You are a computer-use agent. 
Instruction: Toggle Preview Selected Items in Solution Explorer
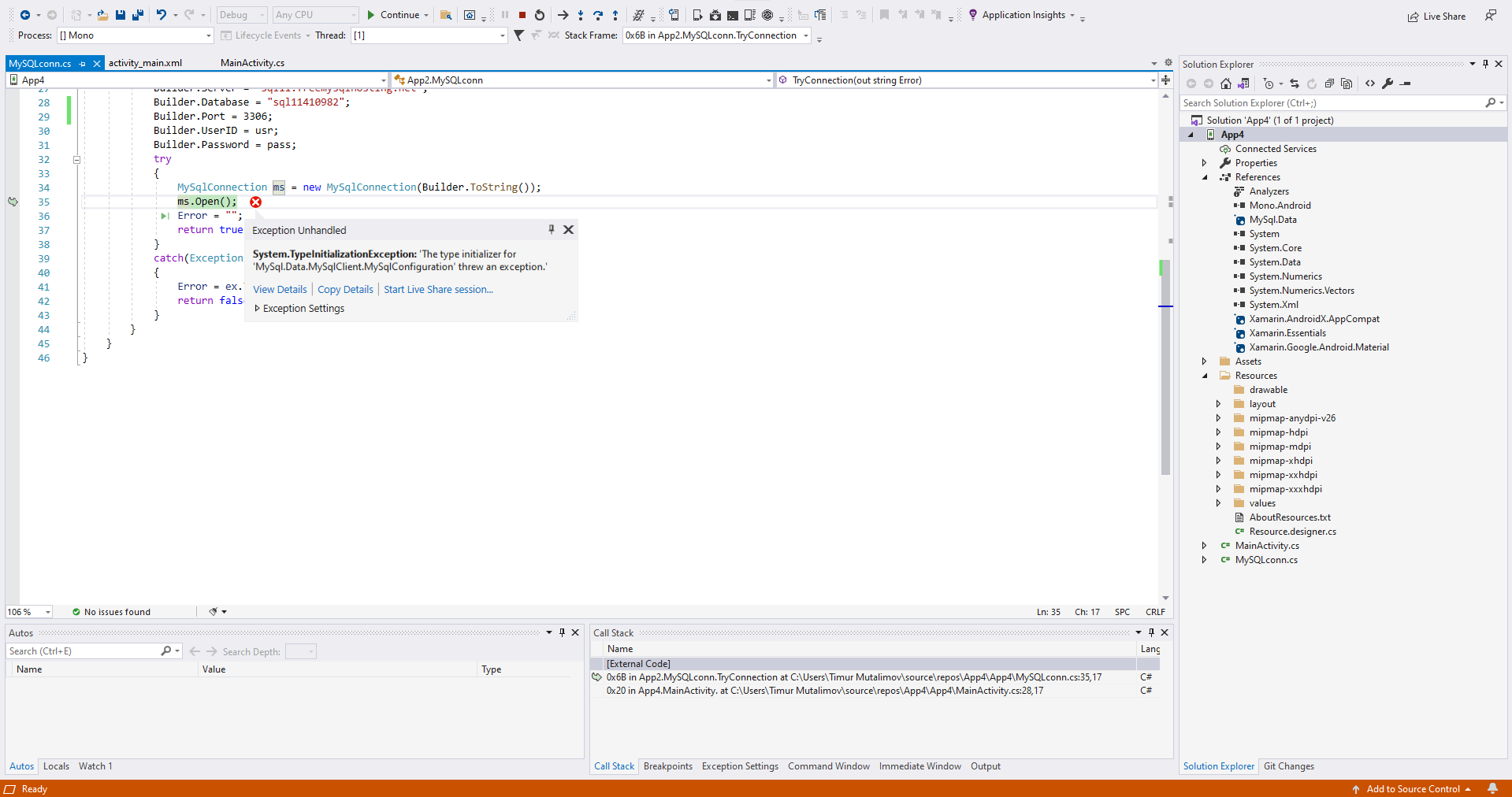(1405, 83)
